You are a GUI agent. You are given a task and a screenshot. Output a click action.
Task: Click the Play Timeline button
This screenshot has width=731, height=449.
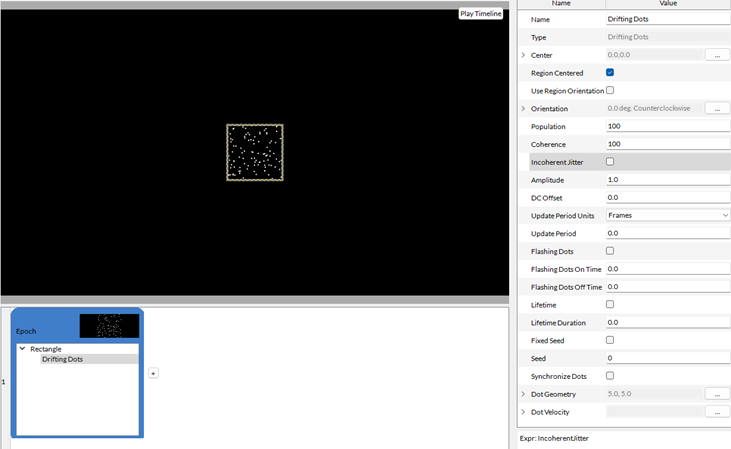[481, 14]
